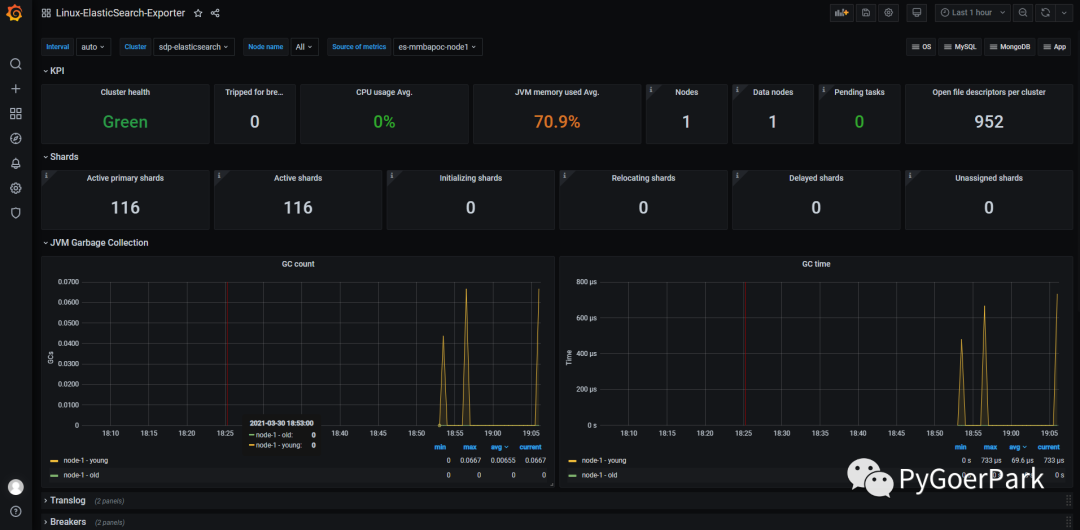Show info tooltip on Relocating shards panel
Image resolution: width=1080 pixels, height=530 pixels.
click(x=564, y=175)
